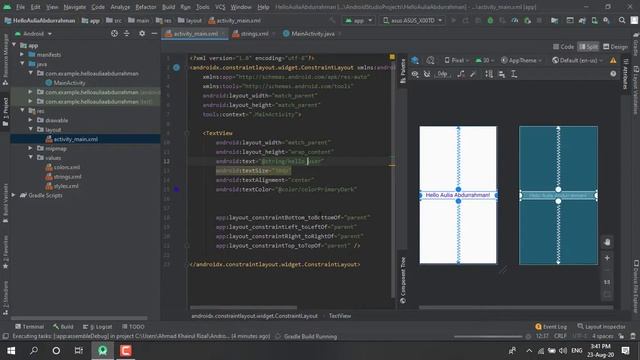Open the Refactor menu
Image resolution: width=640 pixels, height=360 pixels.
pyautogui.click(x=146, y=7)
